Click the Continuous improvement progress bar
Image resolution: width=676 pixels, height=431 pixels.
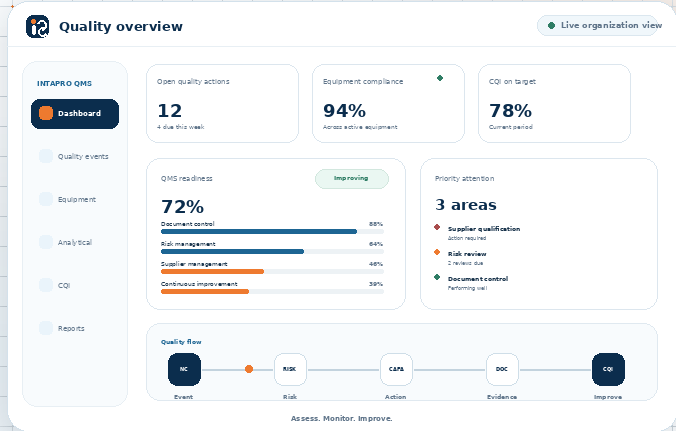(272, 292)
